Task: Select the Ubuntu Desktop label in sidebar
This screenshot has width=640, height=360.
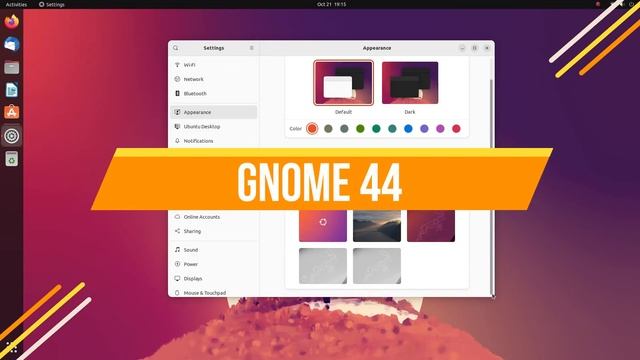Action: [202, 127]
